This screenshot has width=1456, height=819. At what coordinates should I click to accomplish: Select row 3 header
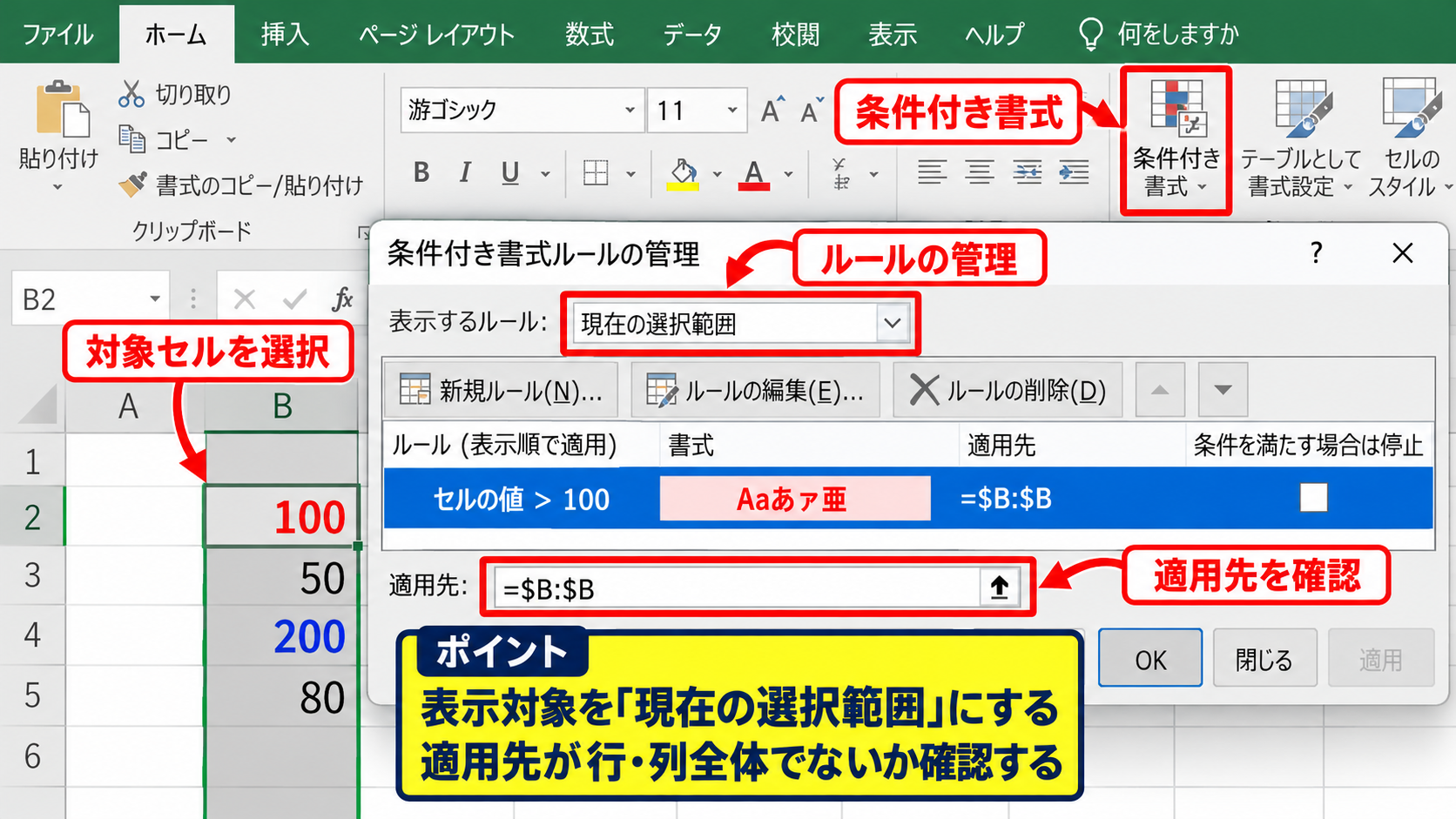click(32, 575)
